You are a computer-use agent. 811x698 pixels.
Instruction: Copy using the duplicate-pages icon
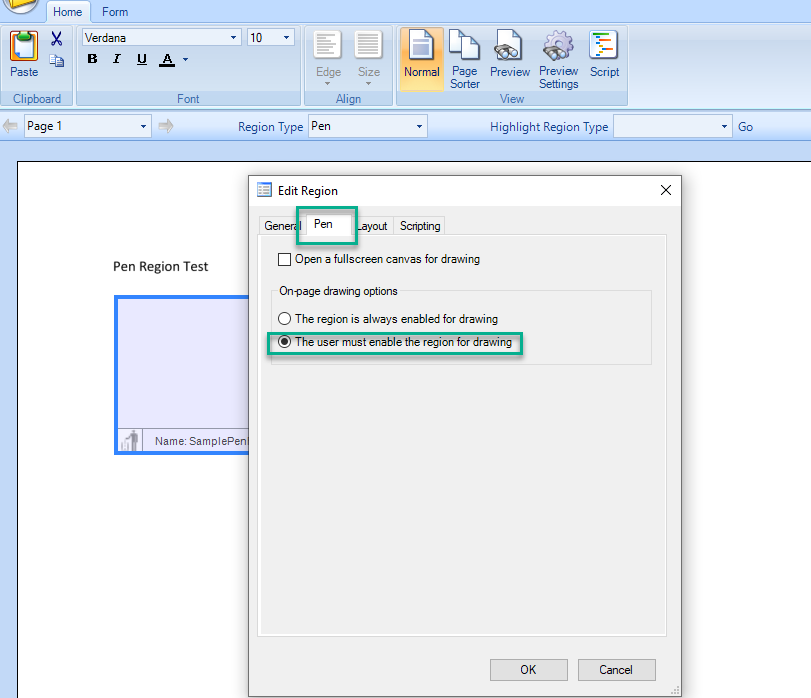point(56,61)
